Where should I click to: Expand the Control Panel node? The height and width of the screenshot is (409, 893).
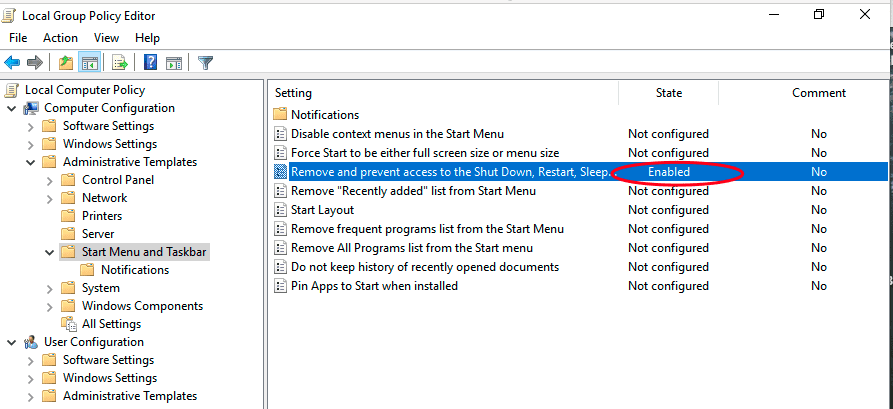(x=50, y=181)
